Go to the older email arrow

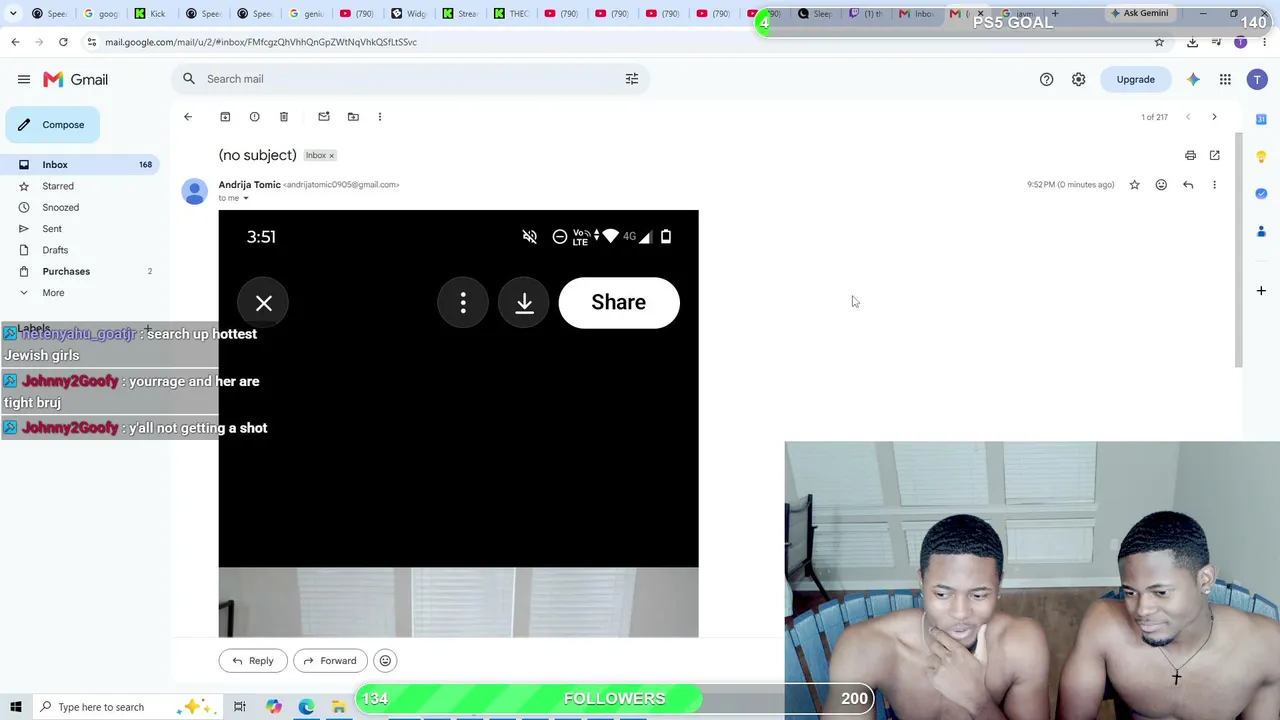[x=1214, y=117]
